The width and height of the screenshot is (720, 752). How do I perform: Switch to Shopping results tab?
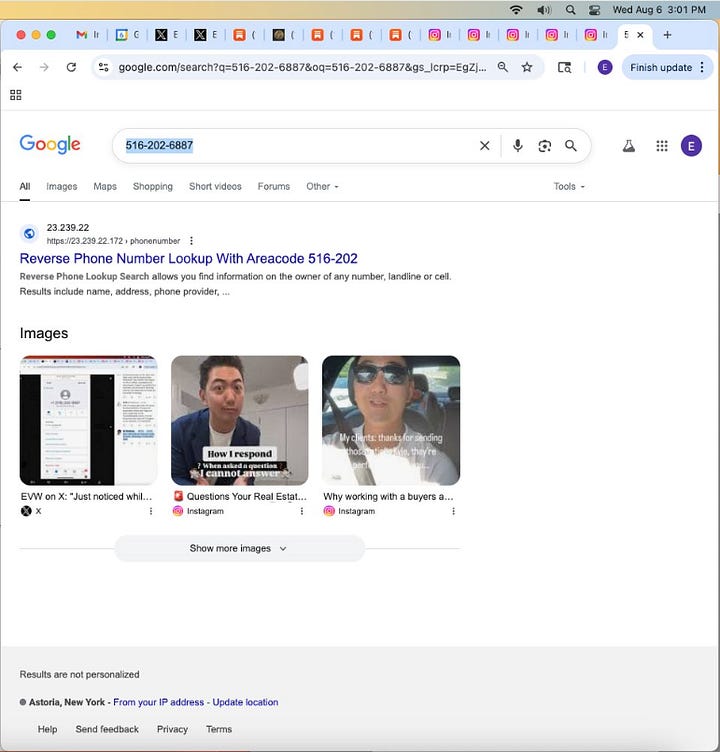(153, 187)
